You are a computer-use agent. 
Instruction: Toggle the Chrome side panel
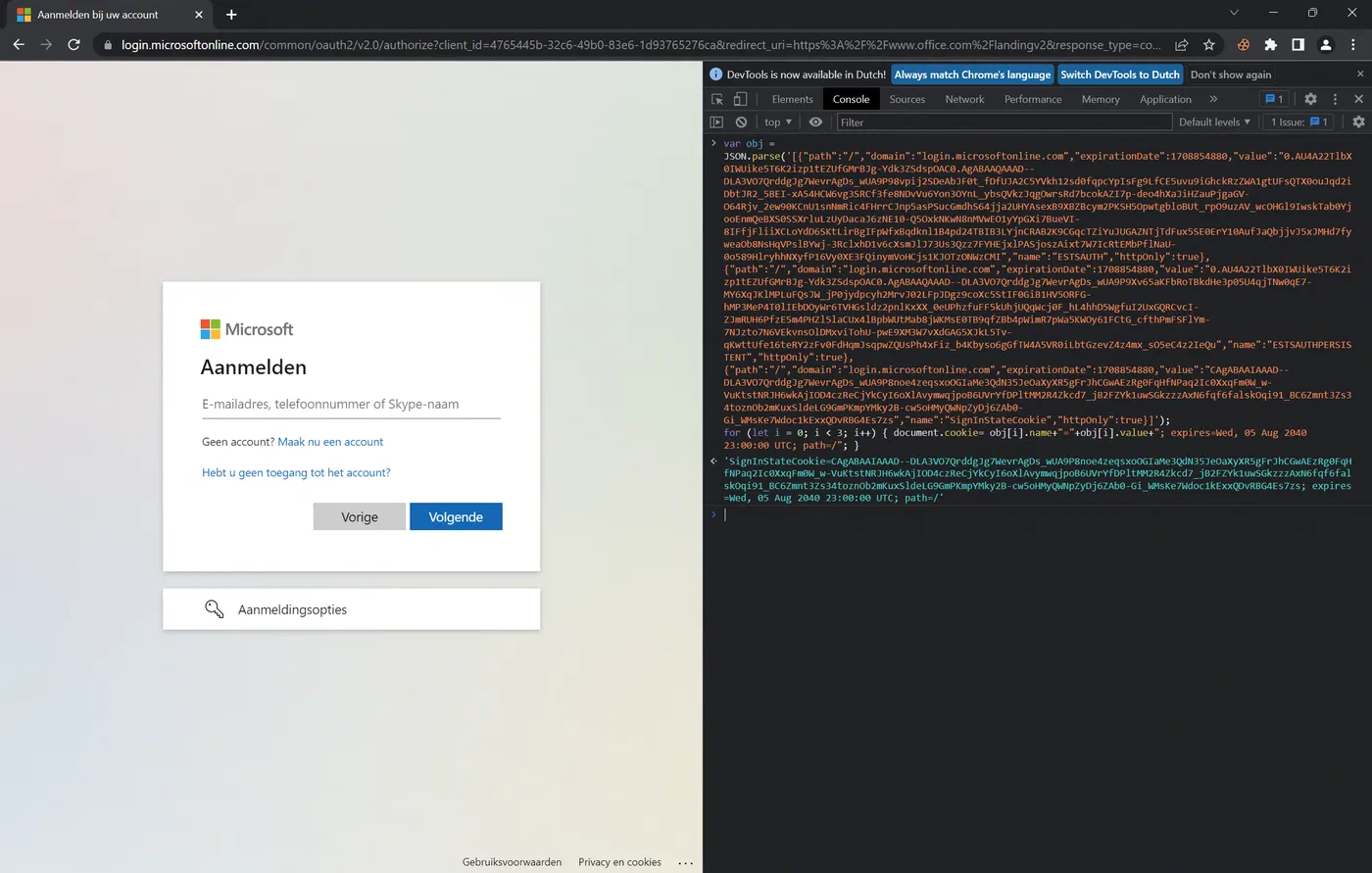point(1298,45)
